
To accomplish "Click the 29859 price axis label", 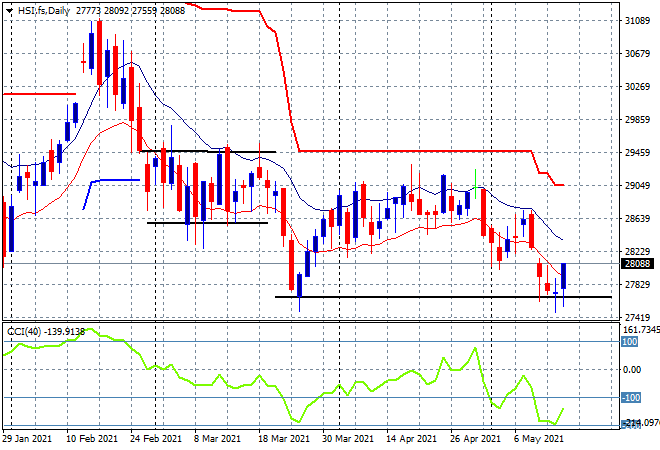I will [637, 120].
